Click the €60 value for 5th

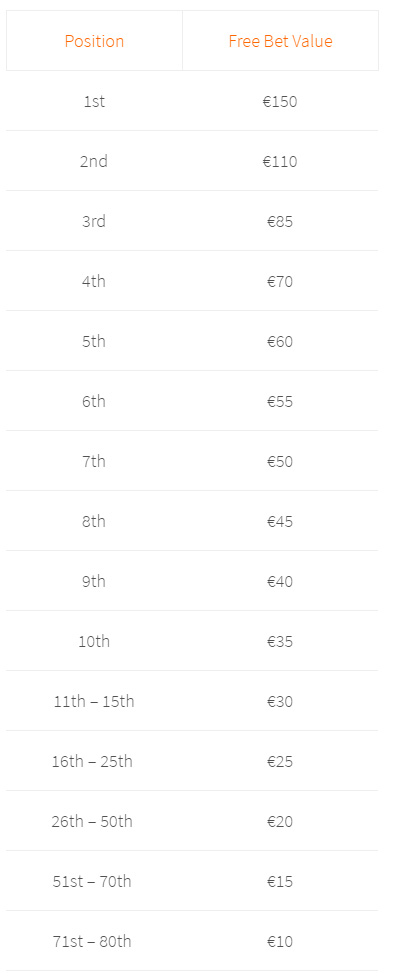280,341
